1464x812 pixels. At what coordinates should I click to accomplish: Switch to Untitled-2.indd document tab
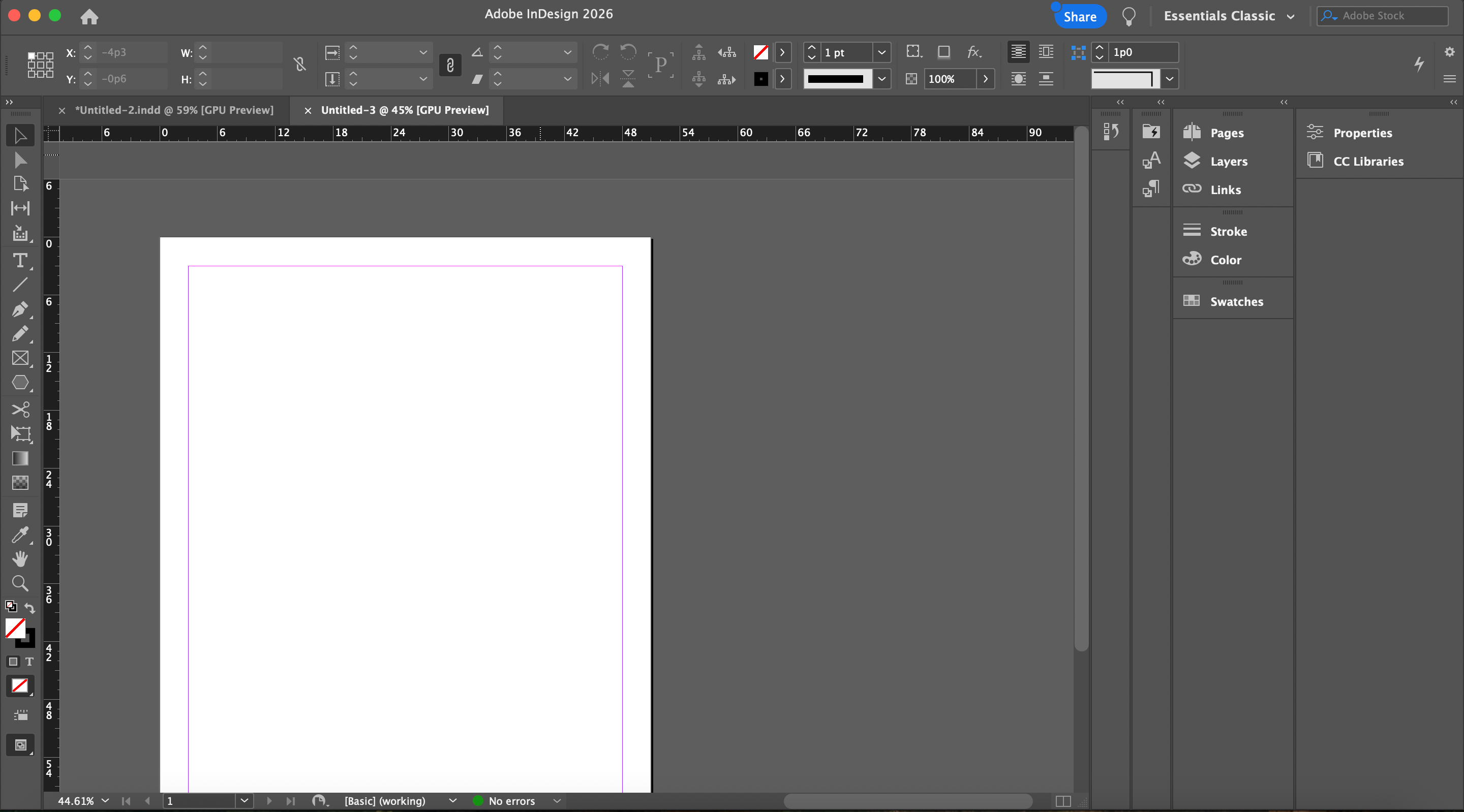(174, 110)
